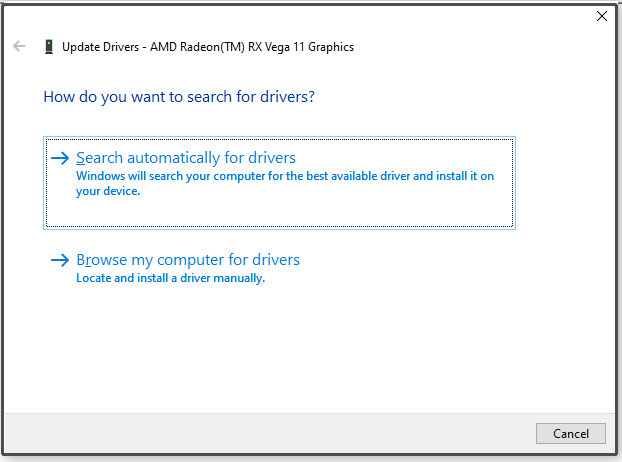Click 'How do you want to search for drivers?' heading

179,97
